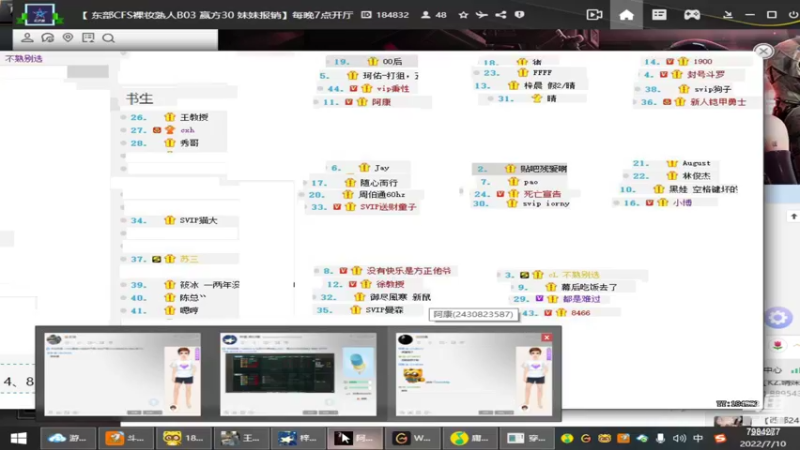Go to the home icon tab
The image size is (800, 450).
(626, 15)
